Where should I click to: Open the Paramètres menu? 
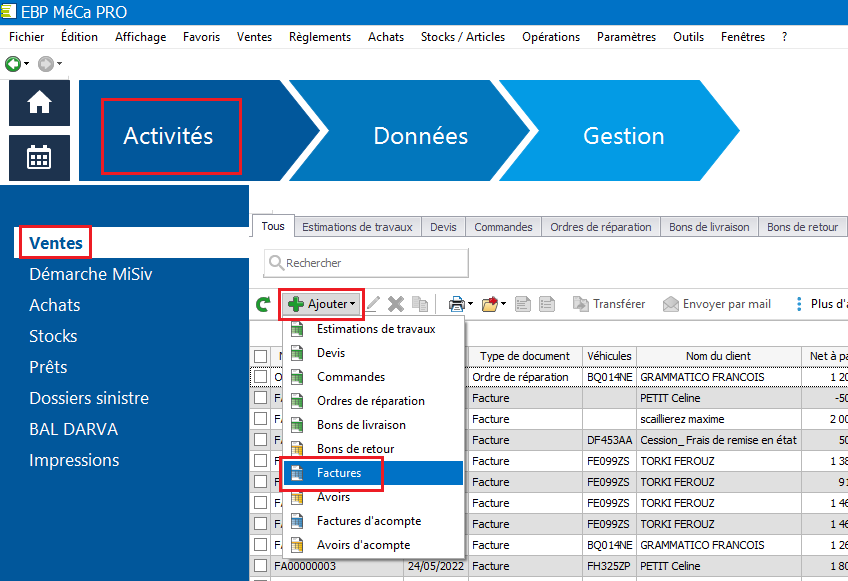point(626,37)
